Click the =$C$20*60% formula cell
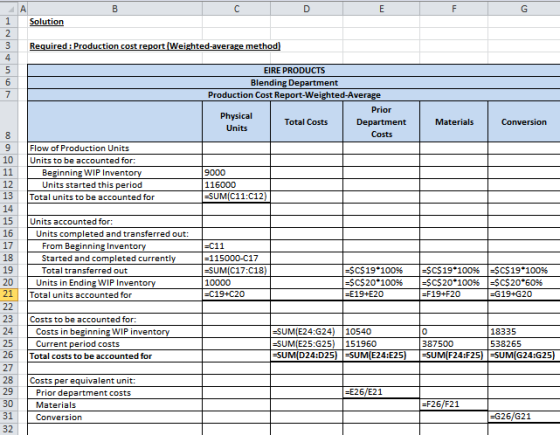This screenshot has height=435, width=560. tap(524, 282)
